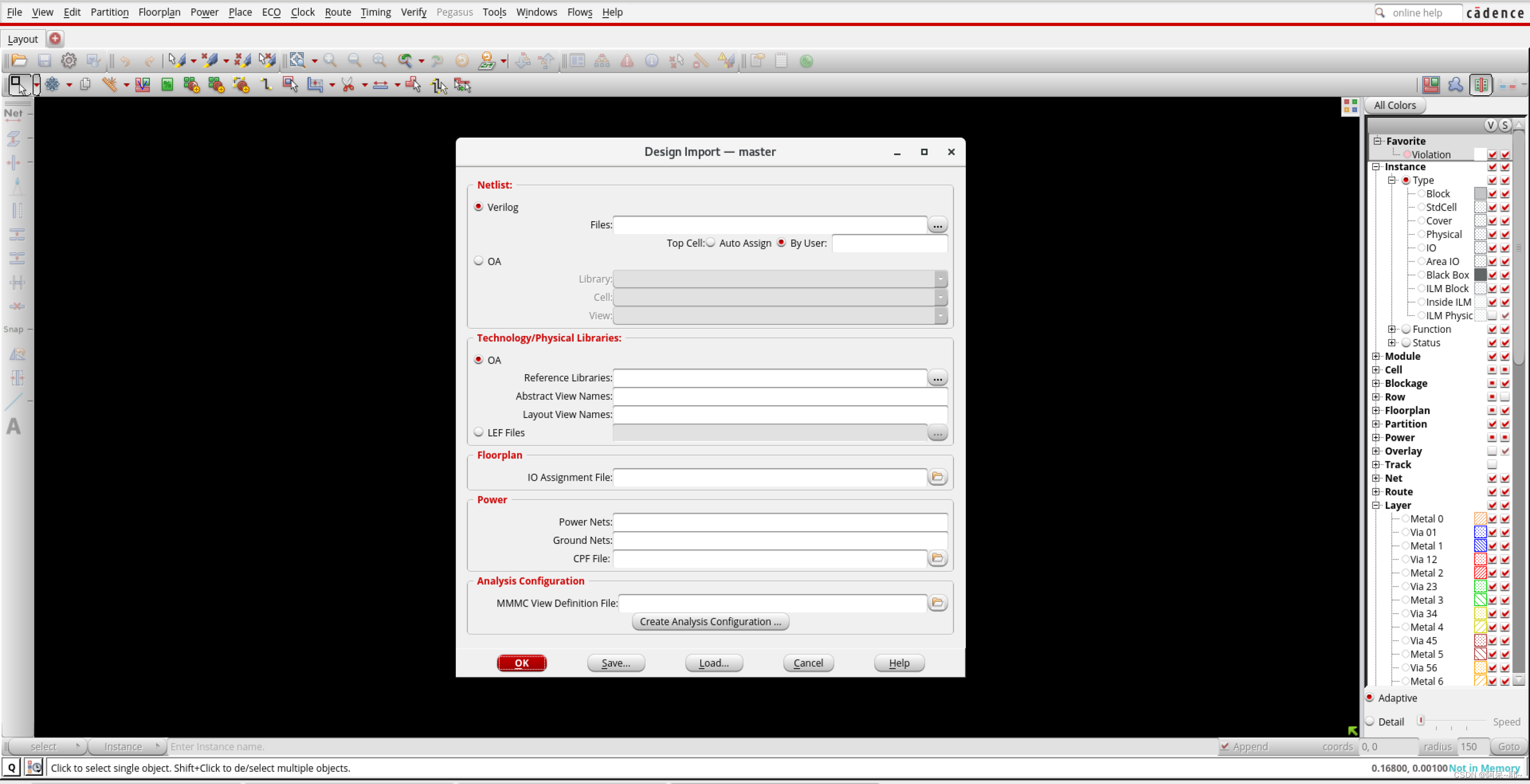Click the Q icon in the status bar

[11, 767]
